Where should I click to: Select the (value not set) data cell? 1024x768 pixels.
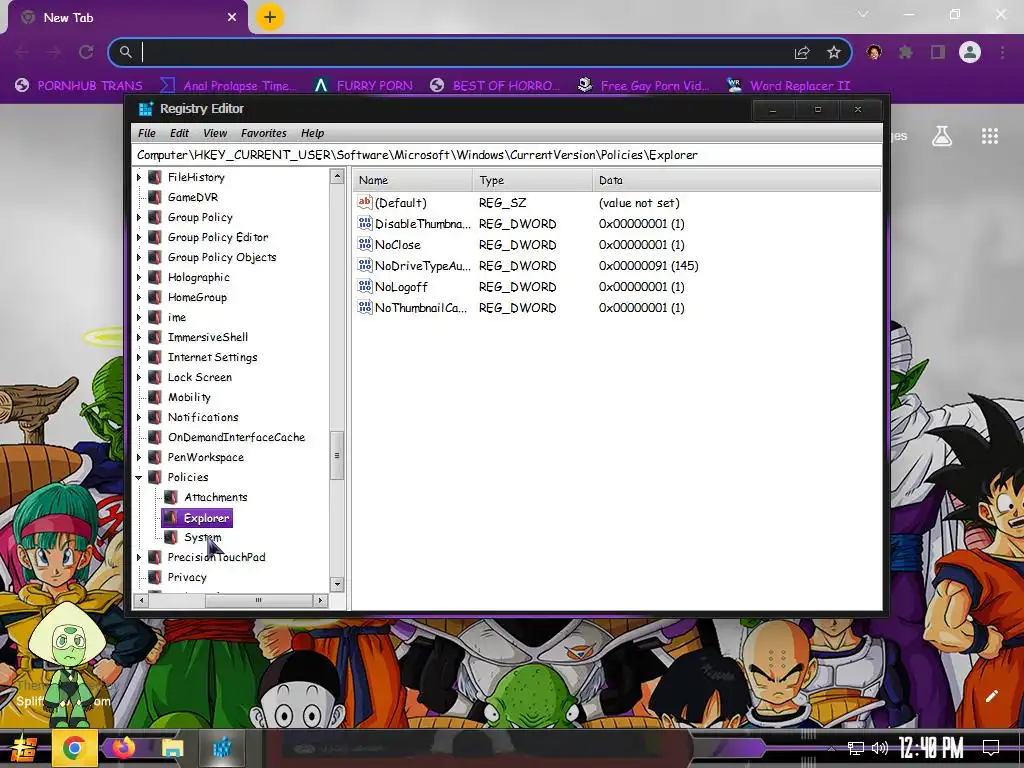(x=639, y=203)
